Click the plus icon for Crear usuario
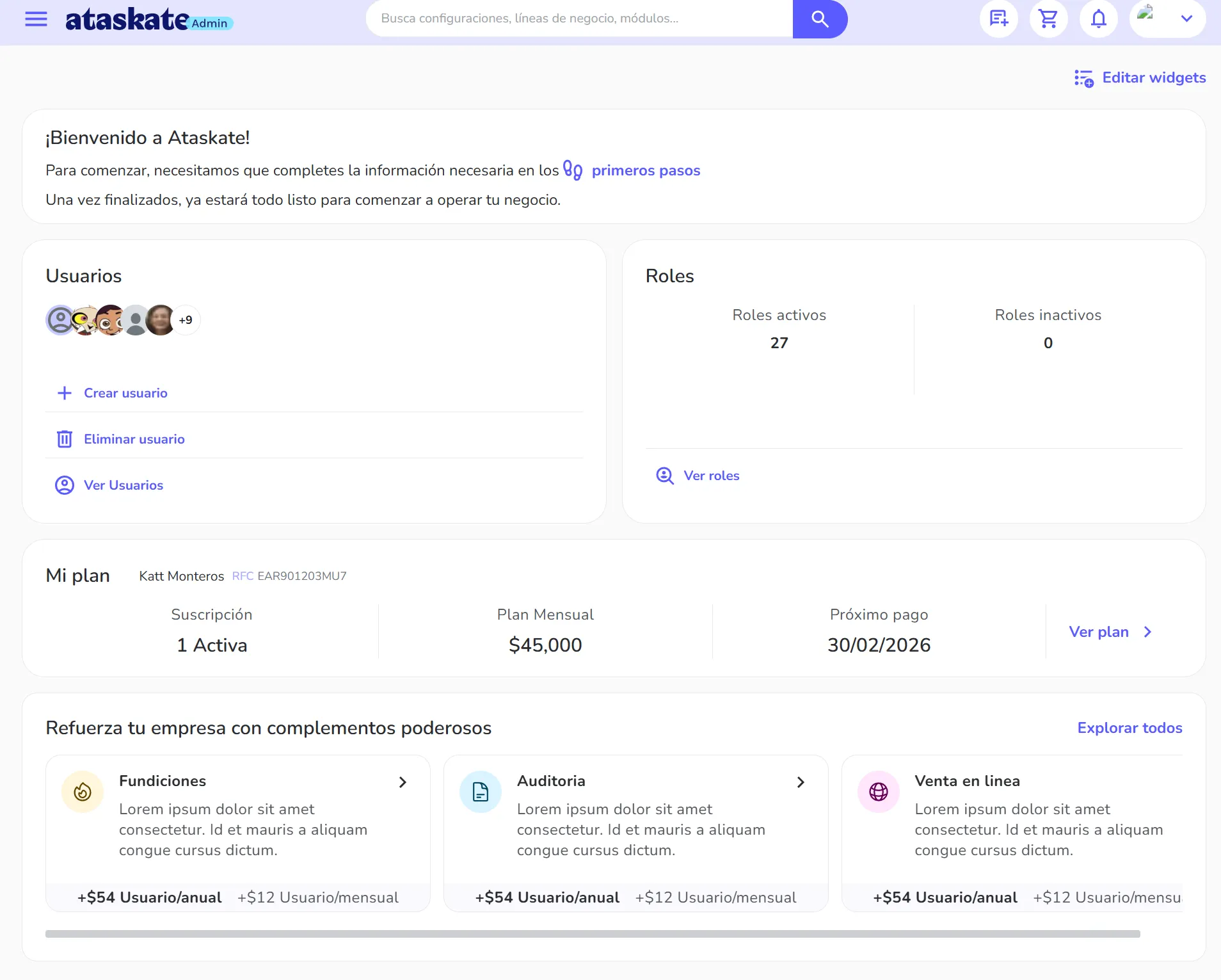The height and width of the screenshot is (980, 1221). point(64,393)
